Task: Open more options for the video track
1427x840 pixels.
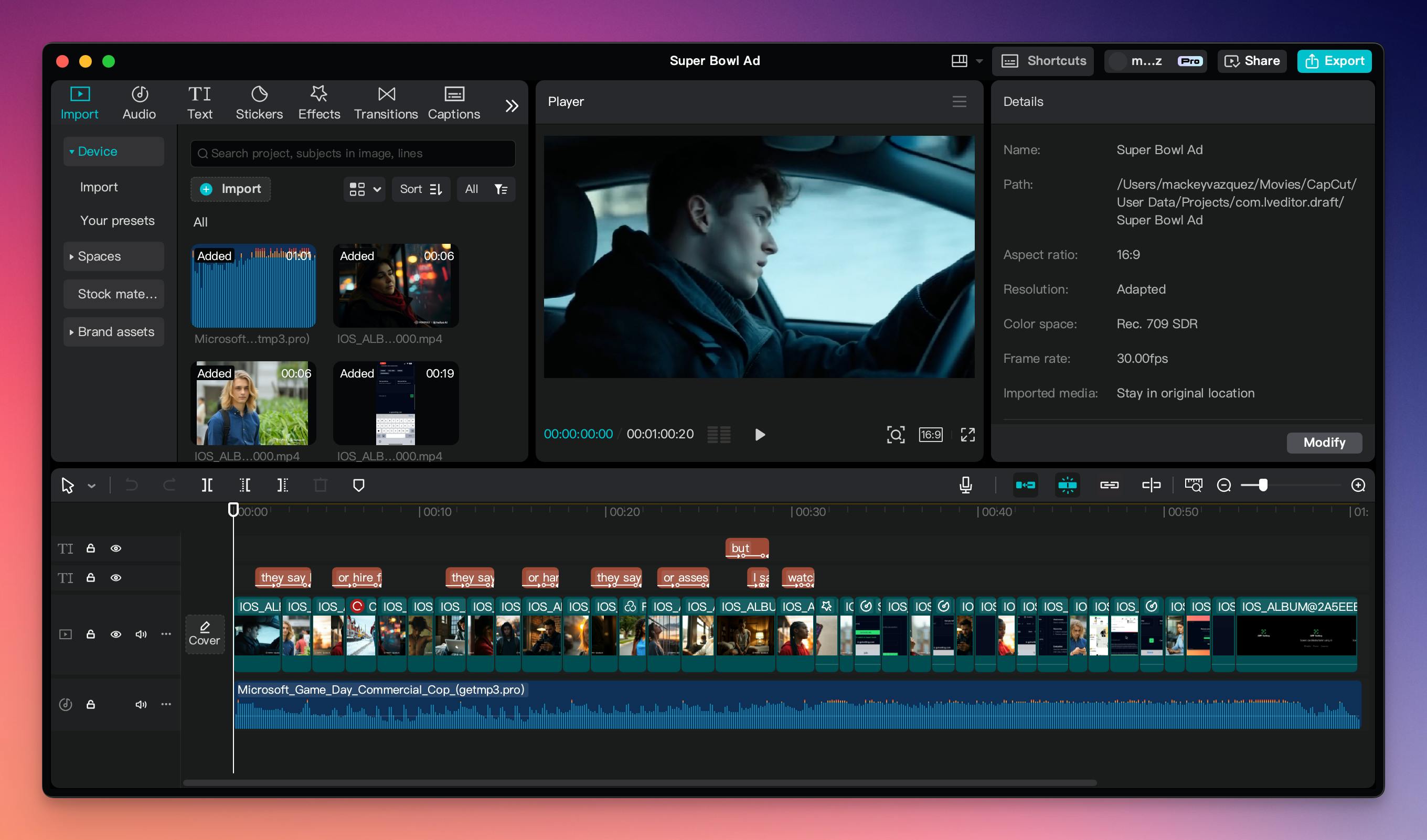Action: click(166, 634)
